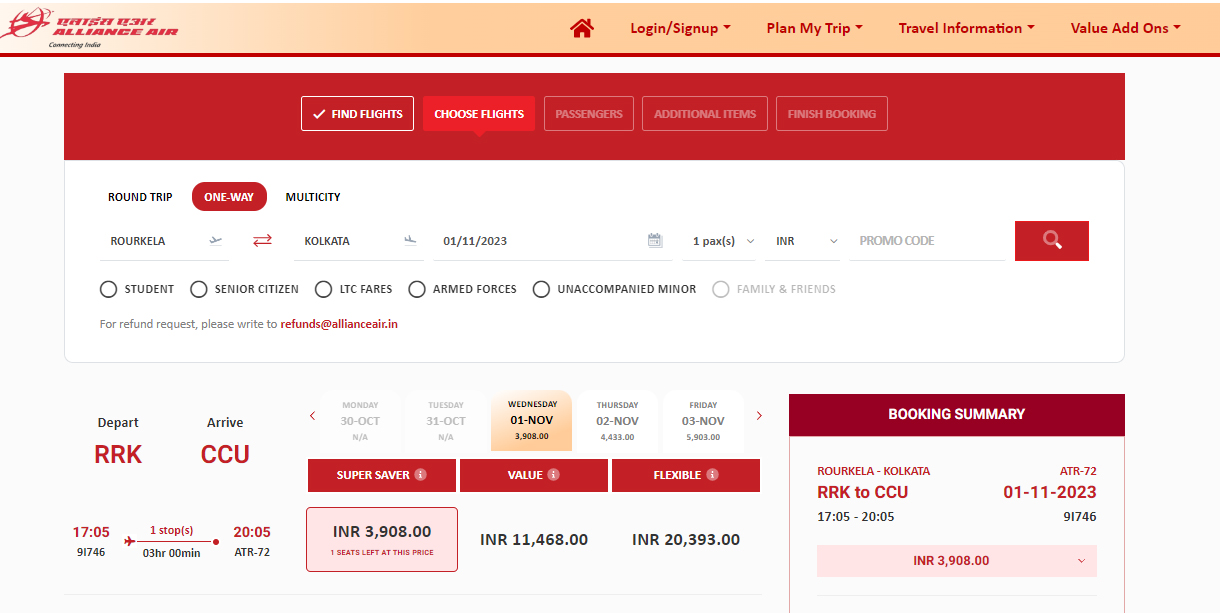Choose the INR 11,468.00 Value fare
The height and width of the screenshot is (613, 1220).
pos(534,540)
